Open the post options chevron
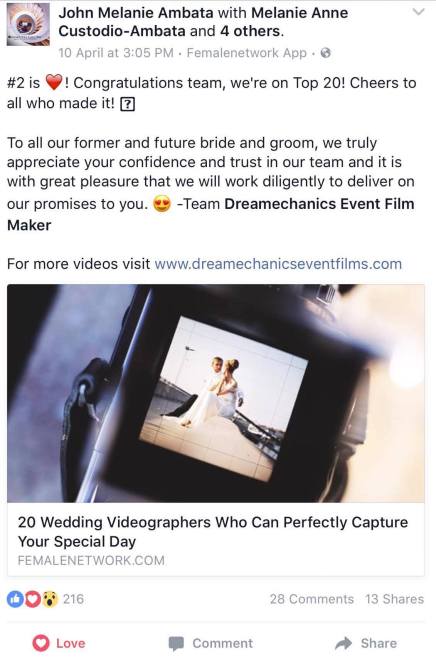The height and width of the screenshot is (664, 436). pyautogui.click(x=418, y=12)
